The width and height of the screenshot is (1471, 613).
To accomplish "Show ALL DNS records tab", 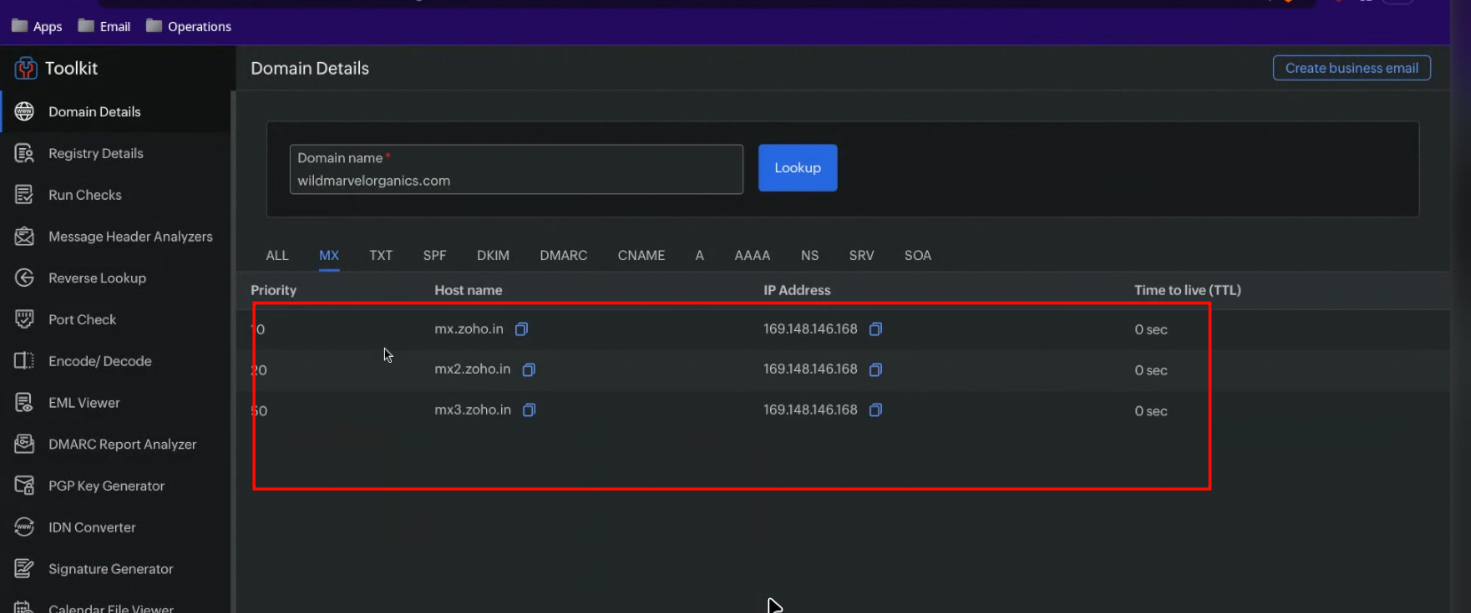I will tap(277, 256).
